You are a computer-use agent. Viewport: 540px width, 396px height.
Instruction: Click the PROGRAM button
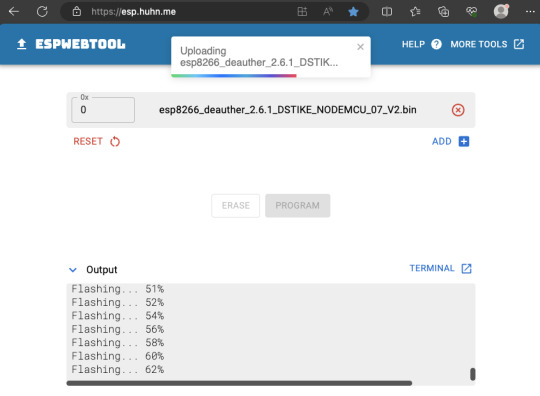pos(298,206)
